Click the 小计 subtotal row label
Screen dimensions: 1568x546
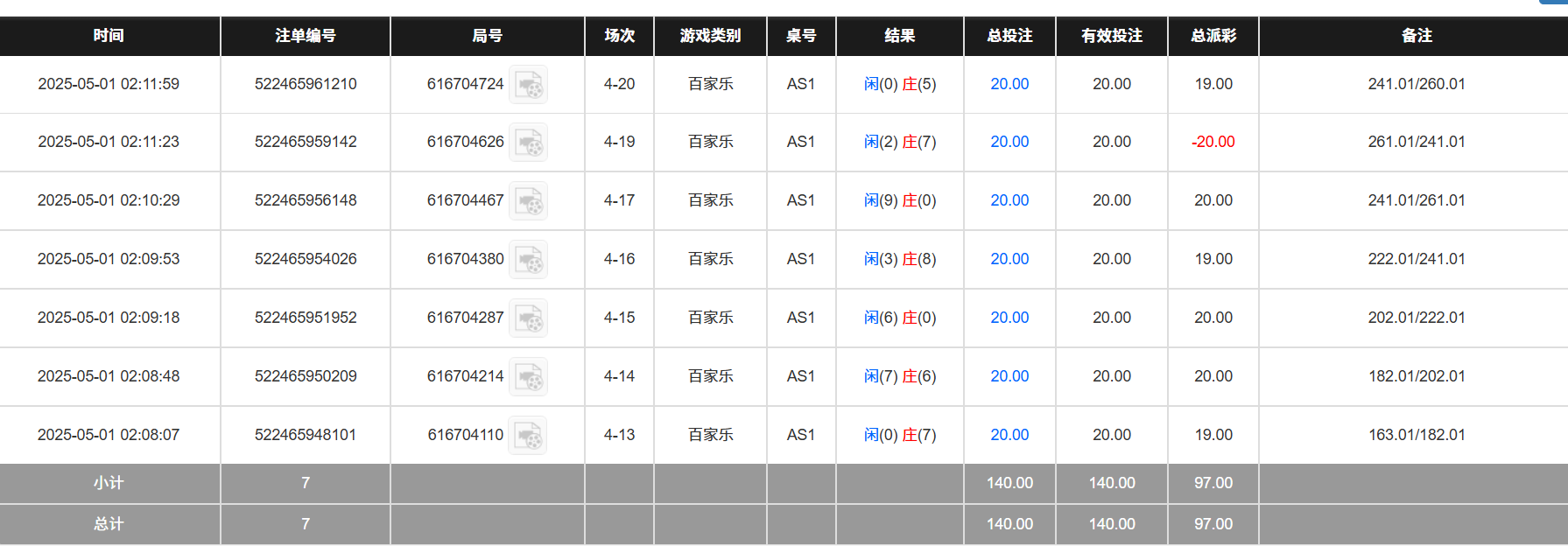coord(109,483)
